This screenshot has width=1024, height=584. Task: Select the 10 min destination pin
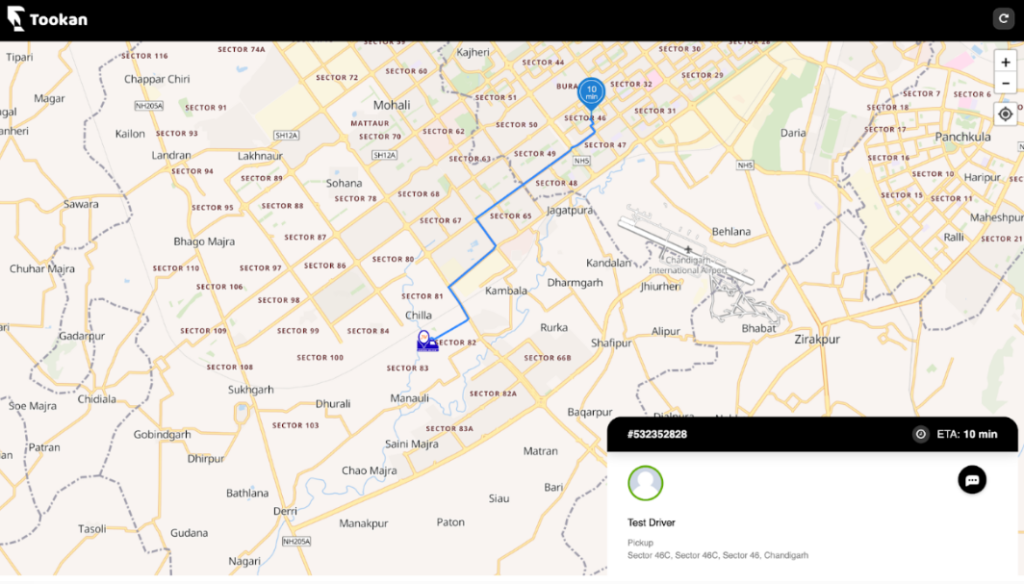tap(591, 94)
